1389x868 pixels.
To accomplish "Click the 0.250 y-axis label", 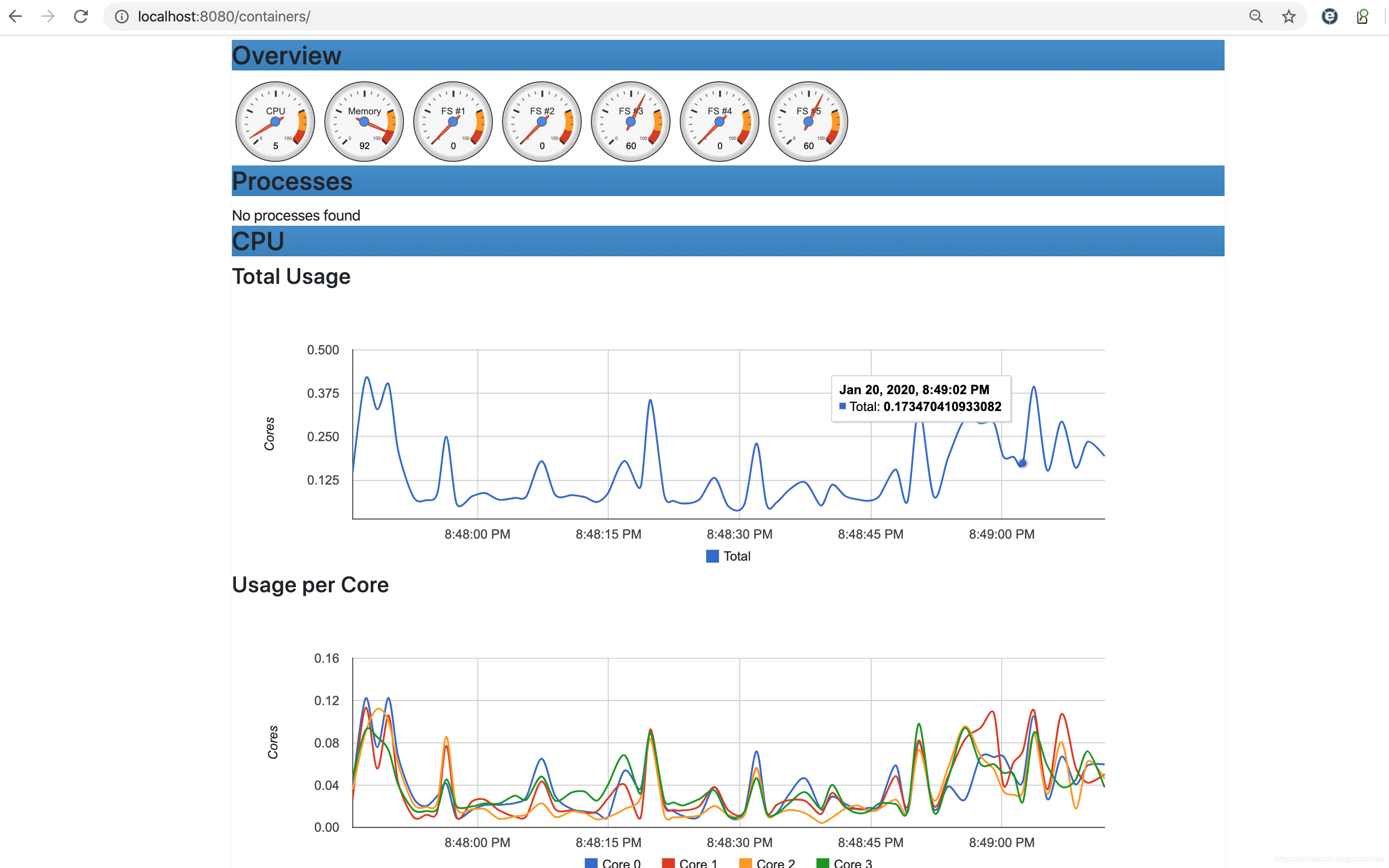I will 323,437.
